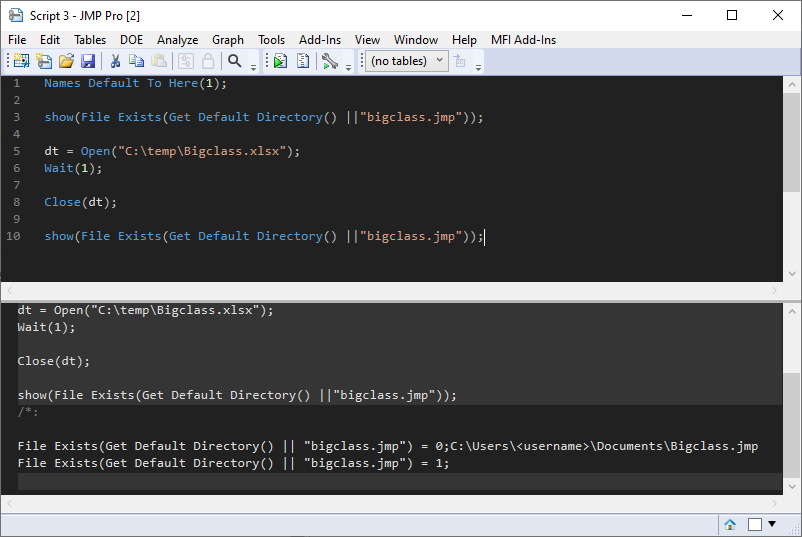
Task: Open the DOE menu
Action: [131, 40]
